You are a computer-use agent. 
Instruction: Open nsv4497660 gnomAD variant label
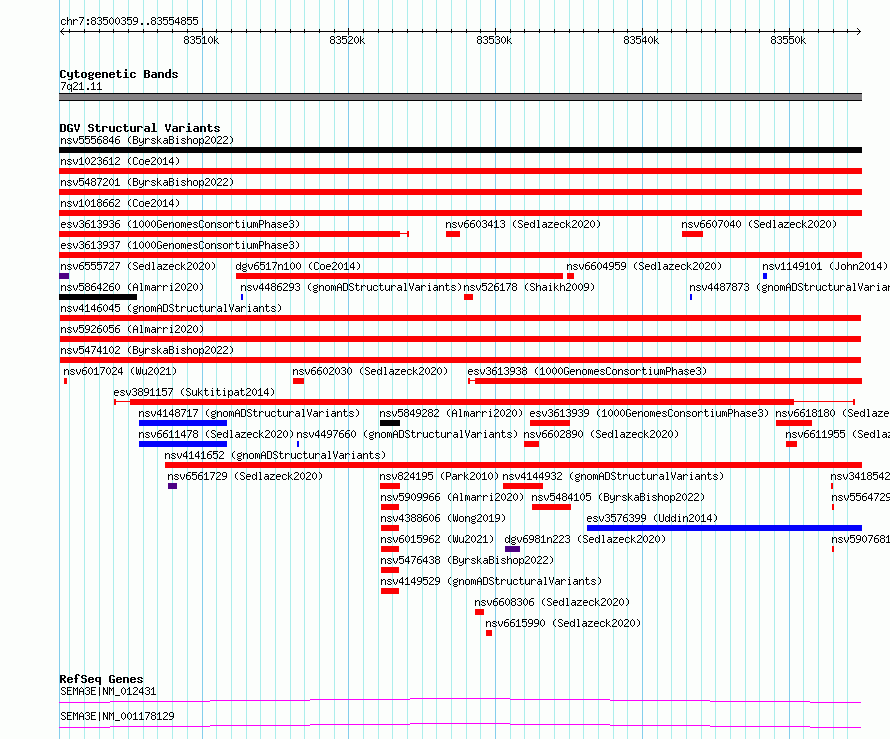(407, 434)
